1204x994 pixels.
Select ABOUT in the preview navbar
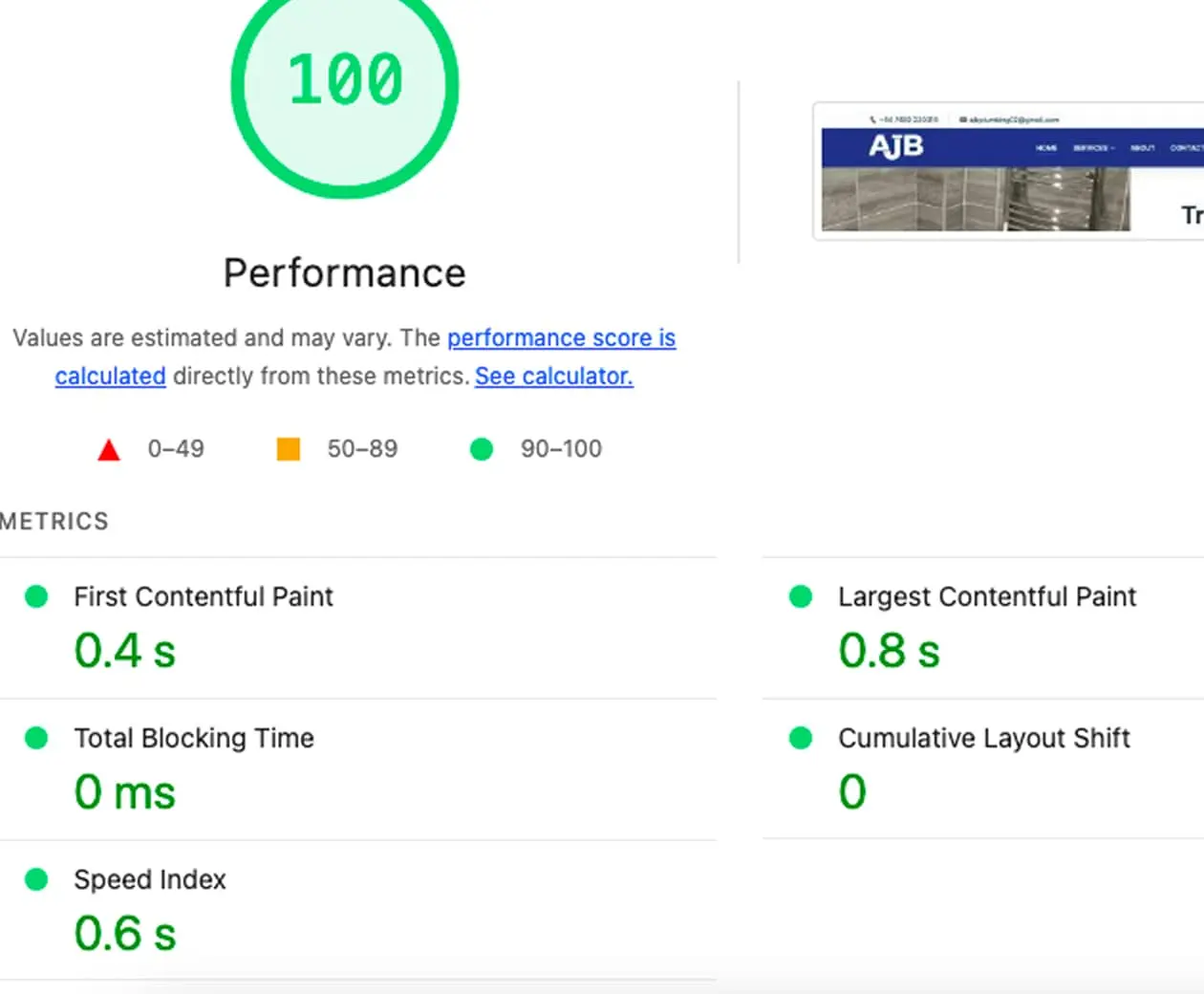click(1144, 148)
